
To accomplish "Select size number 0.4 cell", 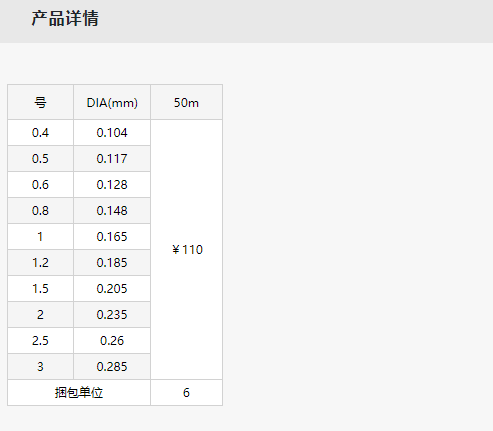I will pyautogui.click(x=40, y=133).
